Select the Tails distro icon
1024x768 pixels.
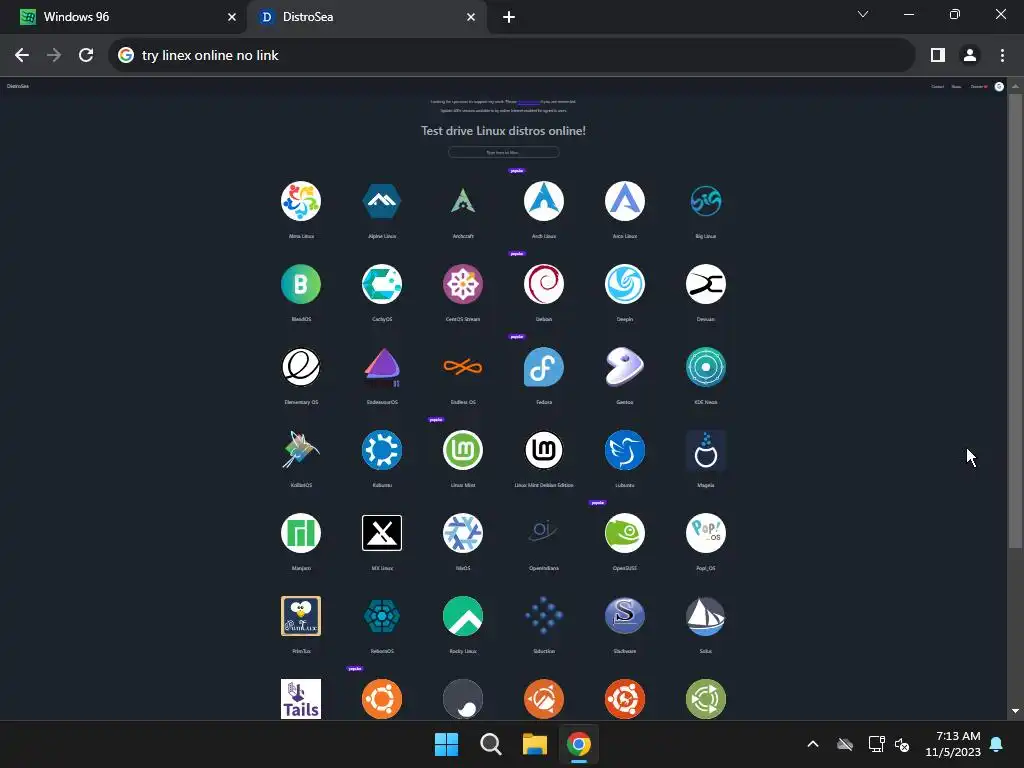pyautogui.click(x=301, y=699)
